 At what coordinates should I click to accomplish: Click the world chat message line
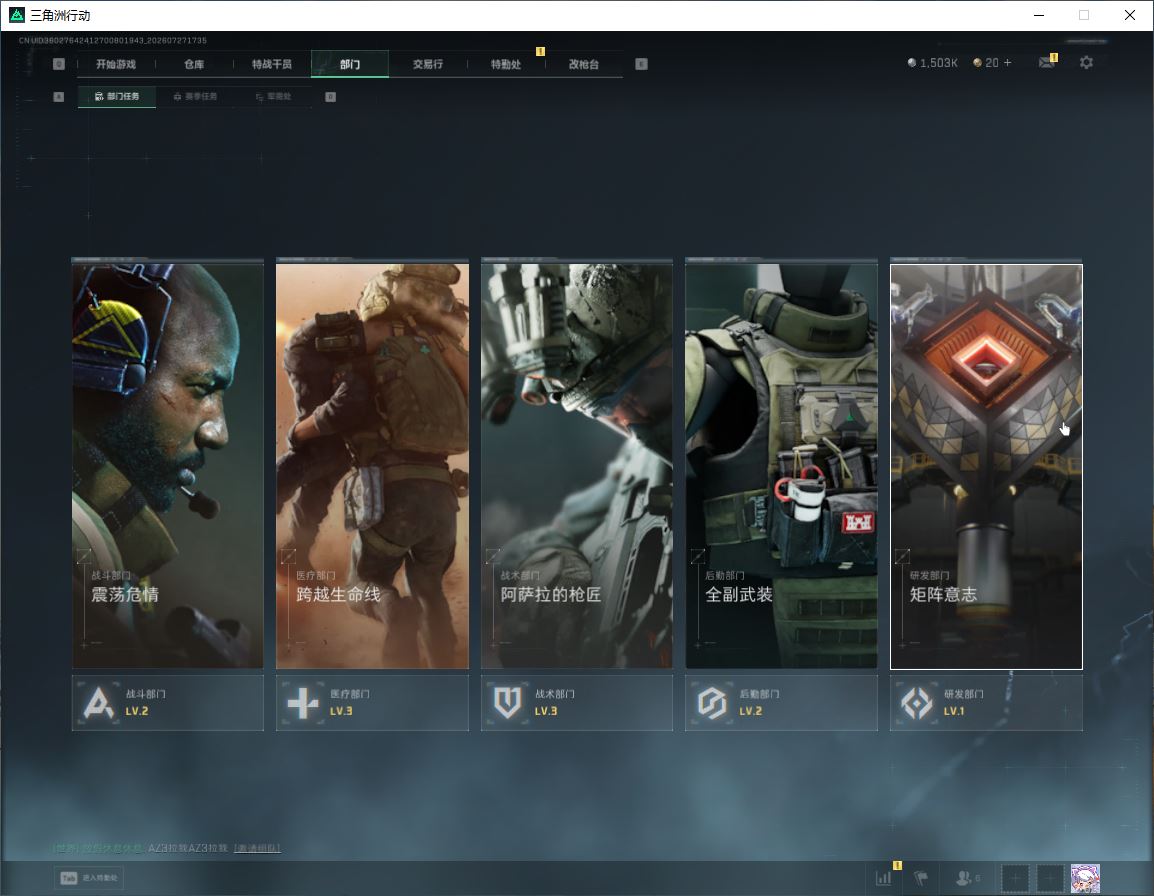click(x=166, y=848)
